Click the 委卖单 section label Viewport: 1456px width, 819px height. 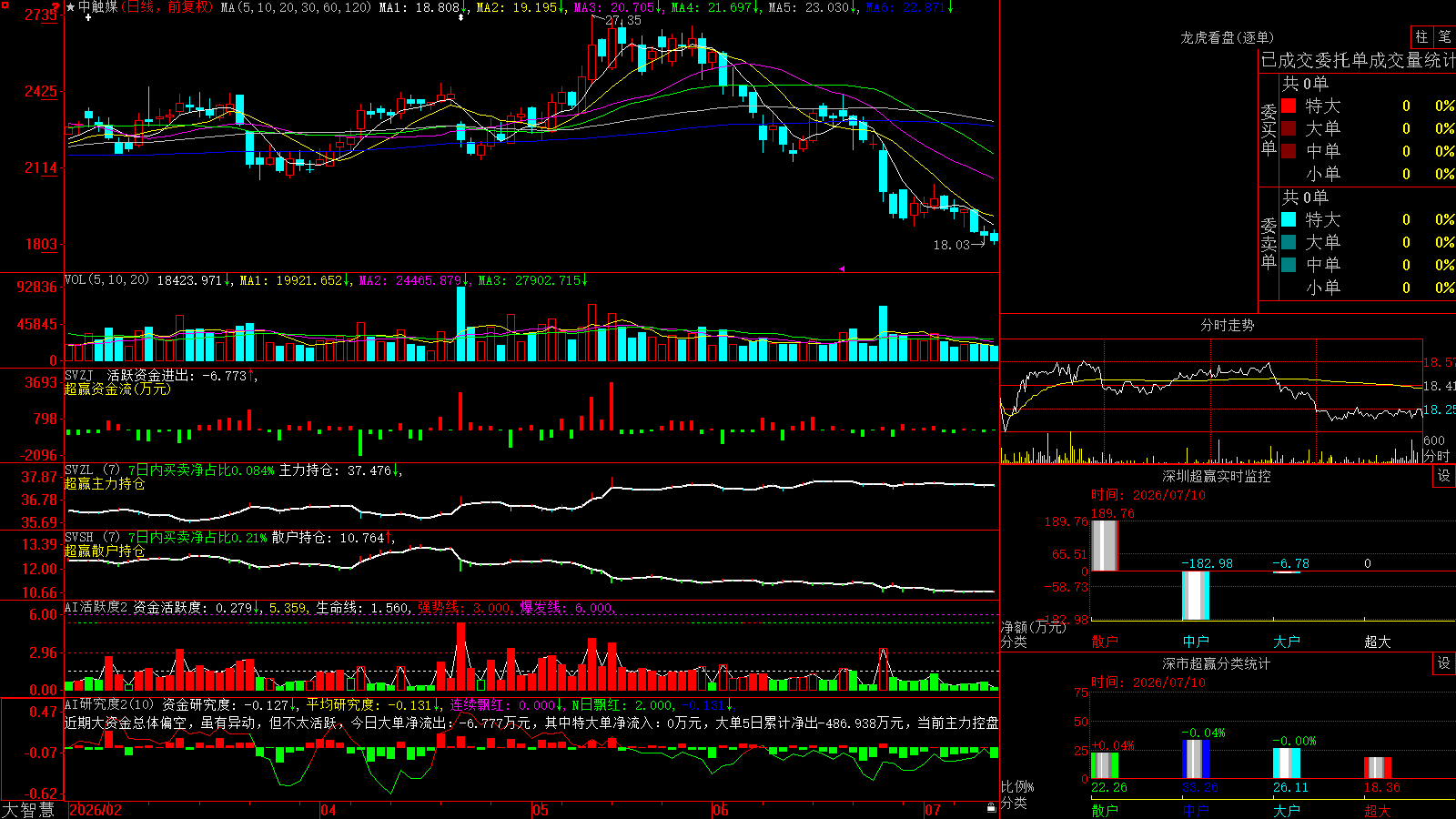tap(1269, 243)
